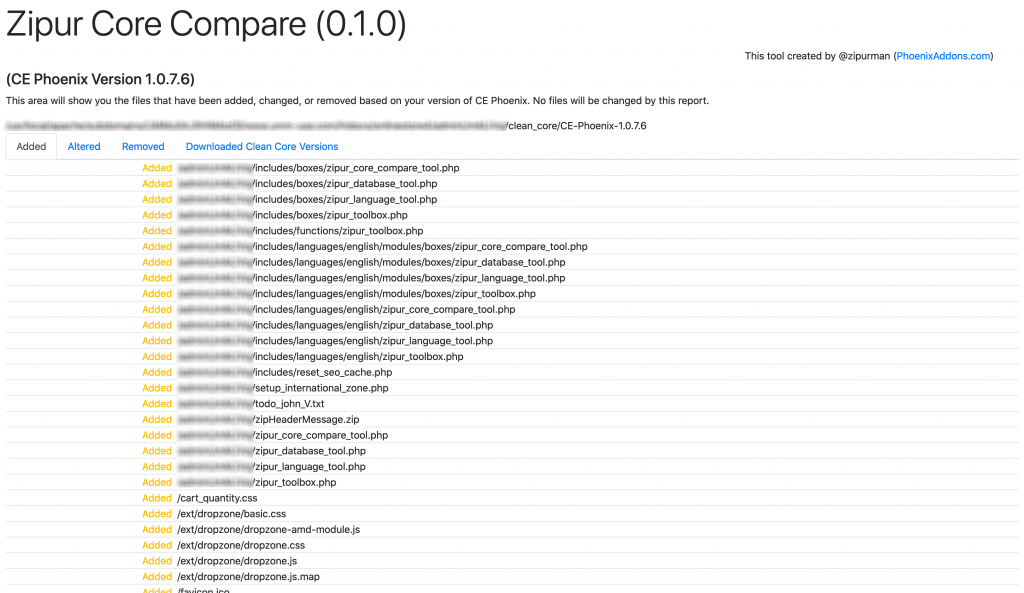The height and width of the screenshot is (593, 1024).
Task: Follow the PhoenixAddons.com link
Action: coord(943,56)
